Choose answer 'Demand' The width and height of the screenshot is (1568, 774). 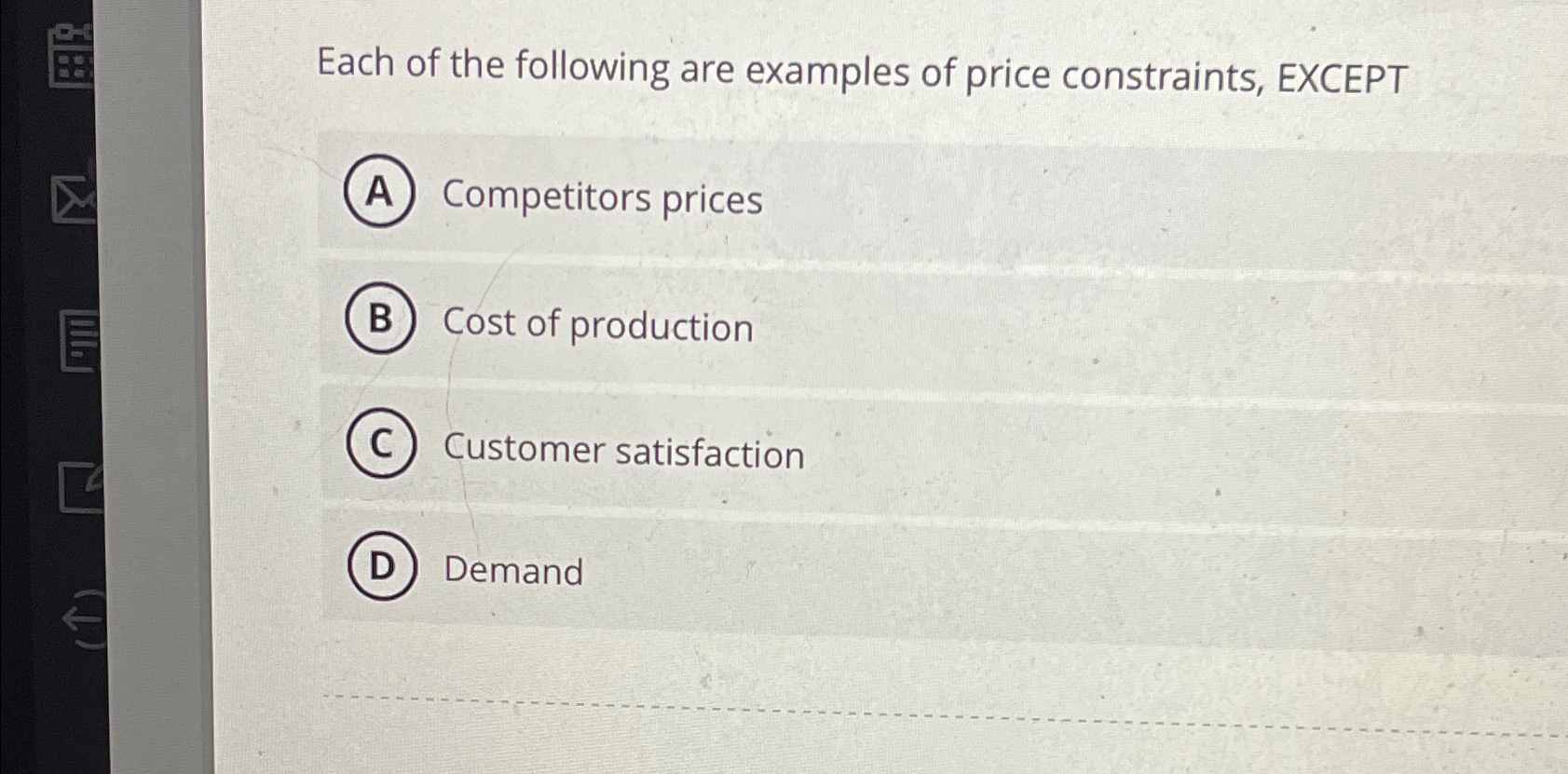(511, 572)
